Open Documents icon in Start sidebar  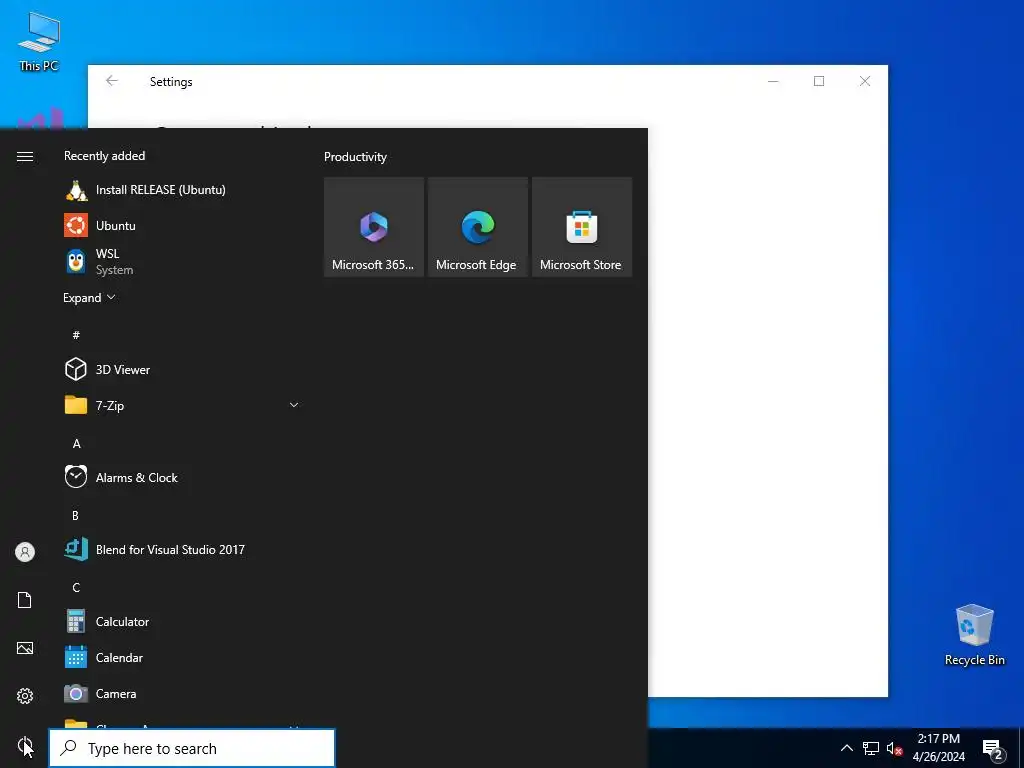coord(25,600)
